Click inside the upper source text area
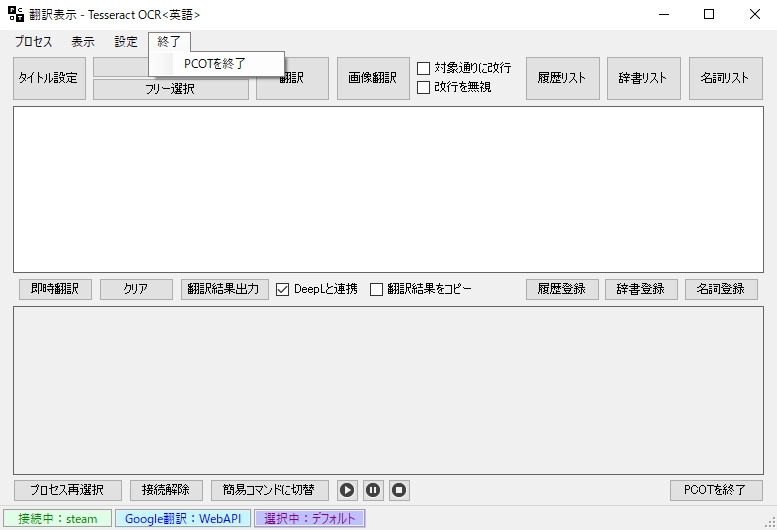 pos(388,189)
